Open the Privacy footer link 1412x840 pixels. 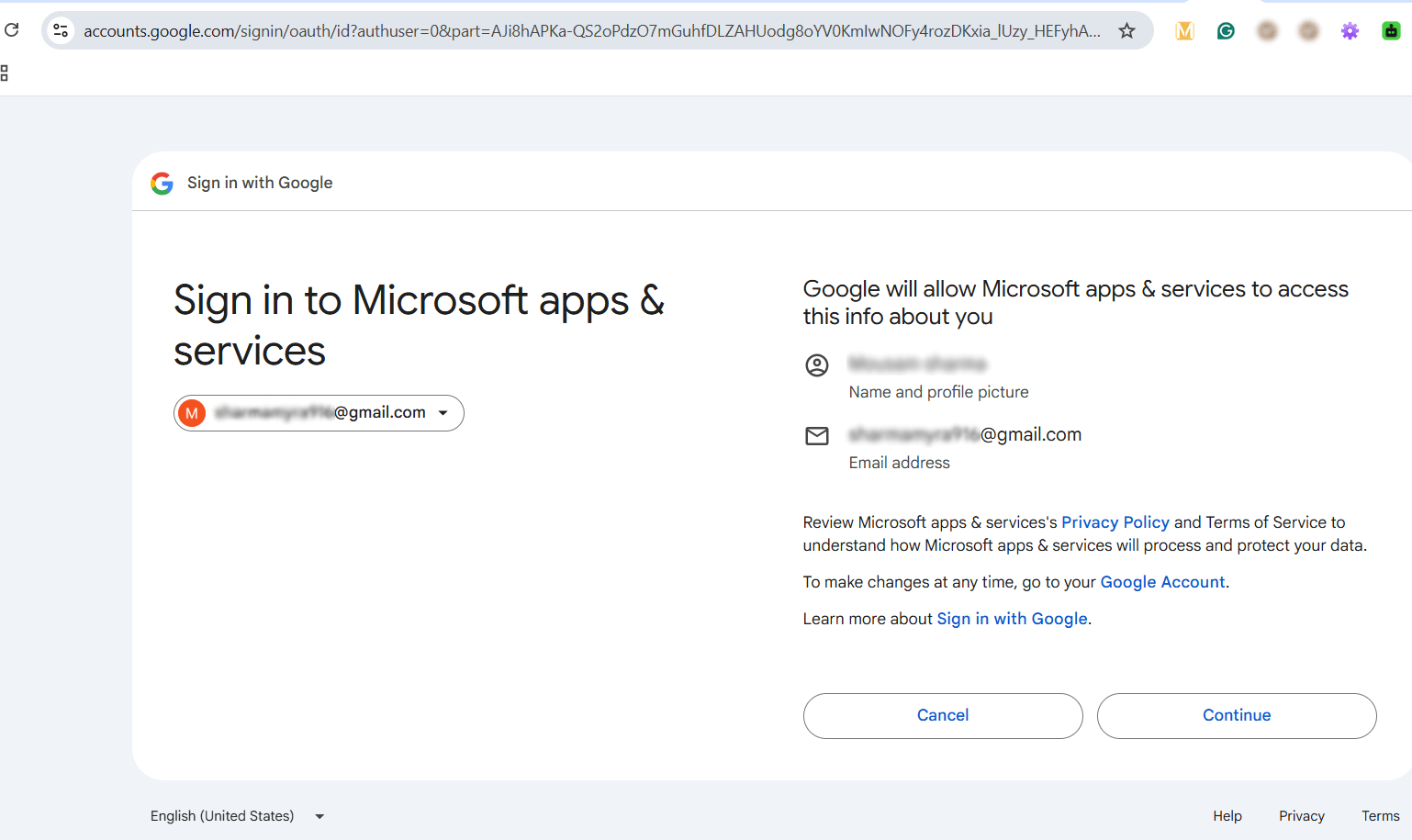pyautogui.click(x=1302, y=816)
